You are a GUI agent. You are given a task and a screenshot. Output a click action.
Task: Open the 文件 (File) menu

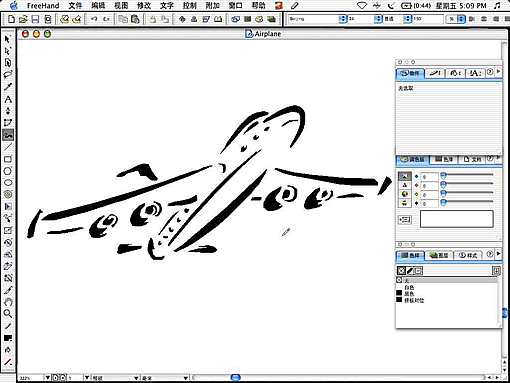coord(75,5)
